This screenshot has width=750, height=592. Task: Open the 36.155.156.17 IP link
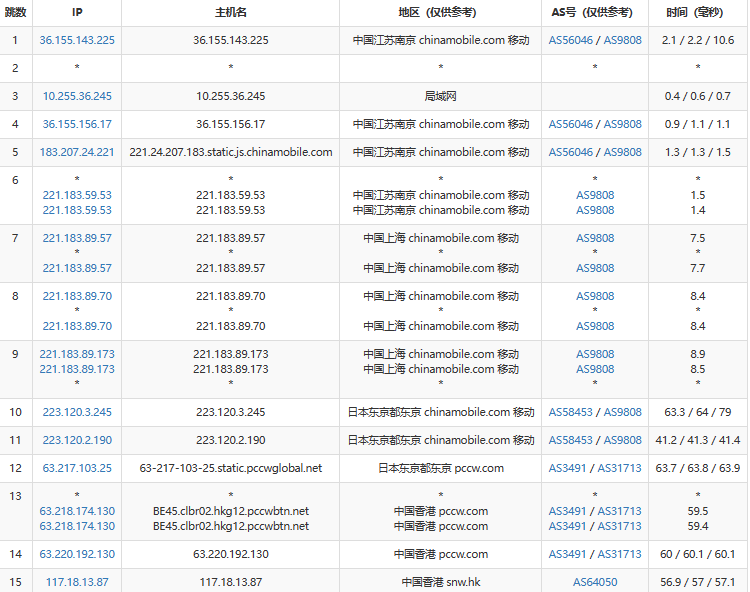tap(77, 124)
